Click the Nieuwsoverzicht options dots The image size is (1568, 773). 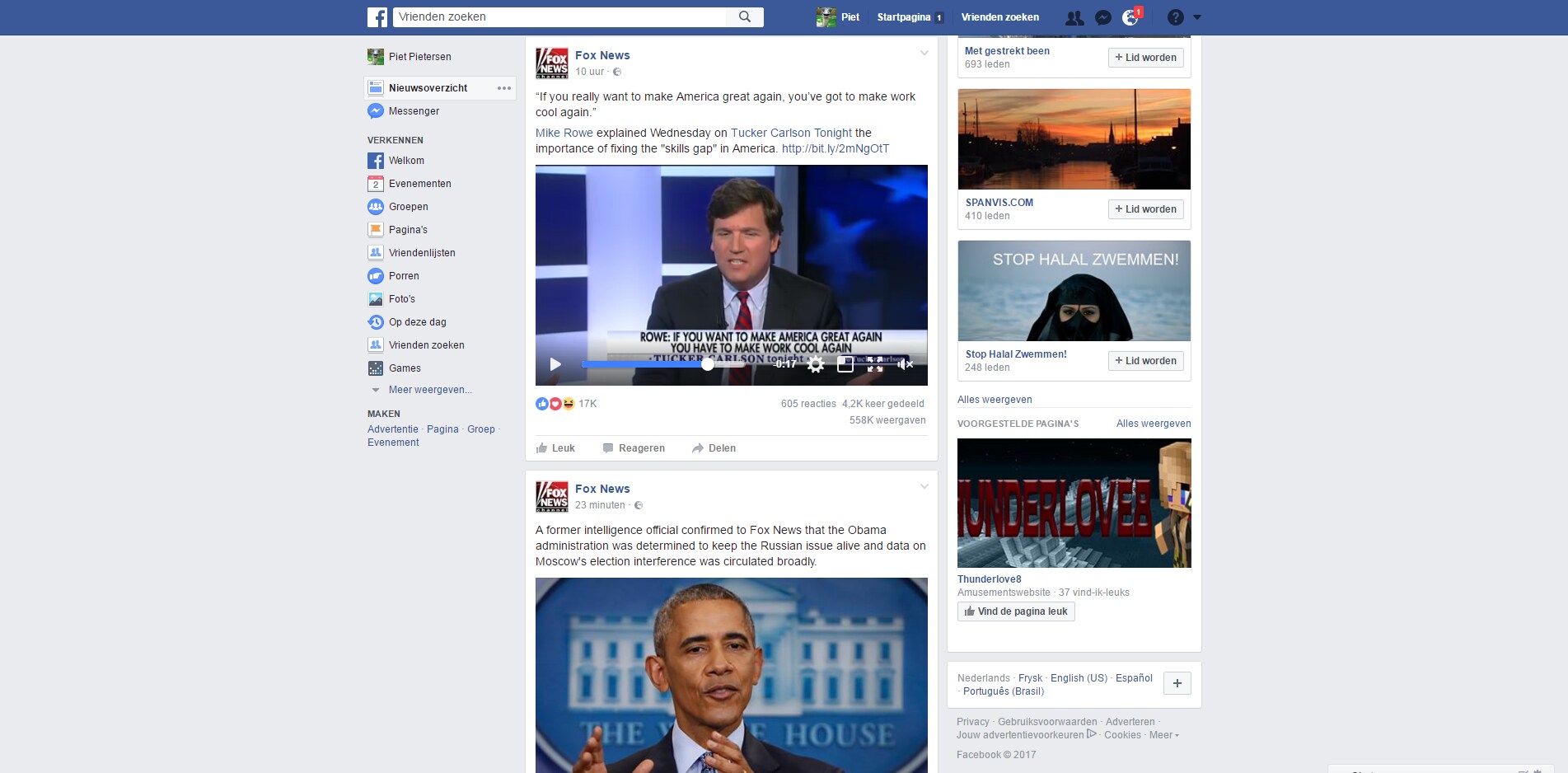pos(504,88)
